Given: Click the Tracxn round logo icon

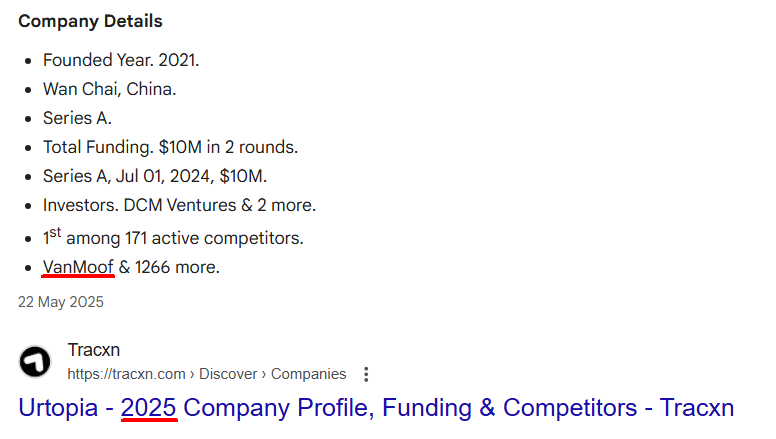Looking at the screenshot, I should [x=36, y=361].
